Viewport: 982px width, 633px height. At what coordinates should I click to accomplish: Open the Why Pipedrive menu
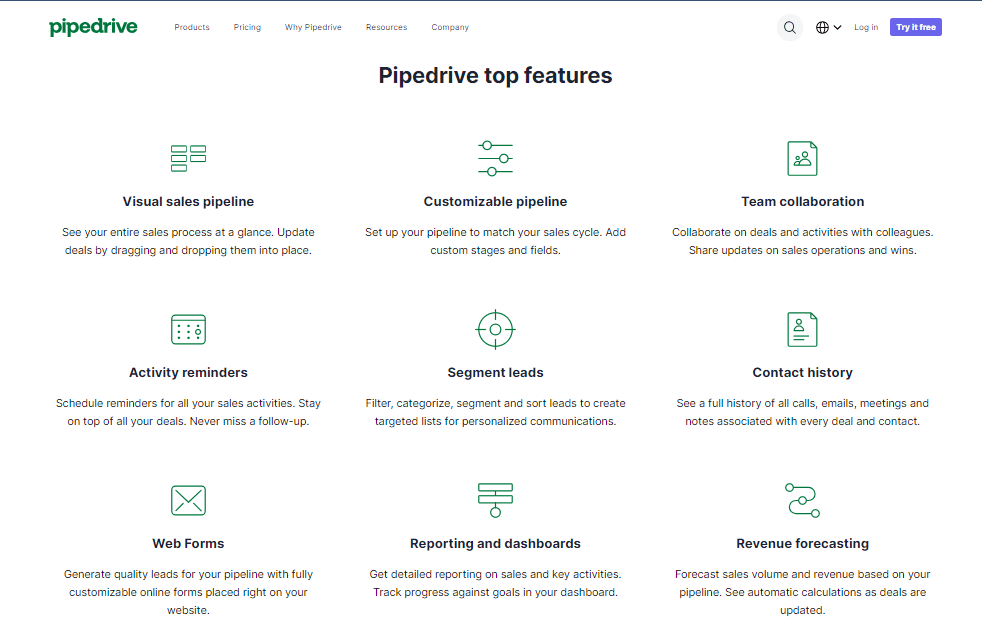tap(313, 28)
